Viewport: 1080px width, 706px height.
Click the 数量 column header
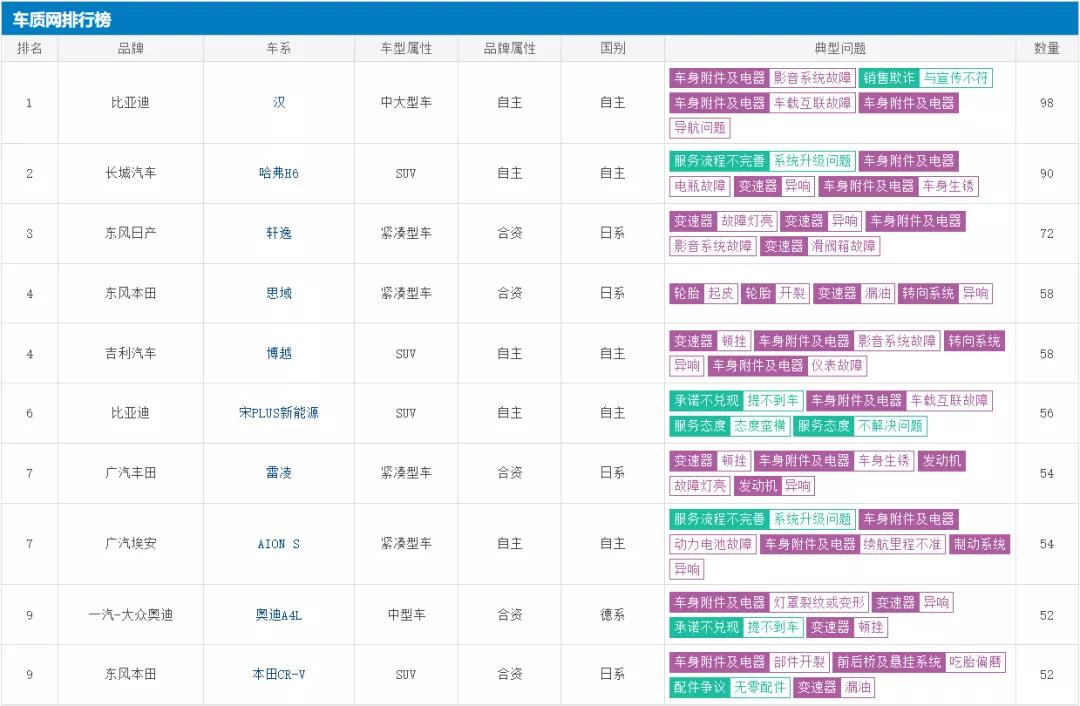coord(1046,48)
